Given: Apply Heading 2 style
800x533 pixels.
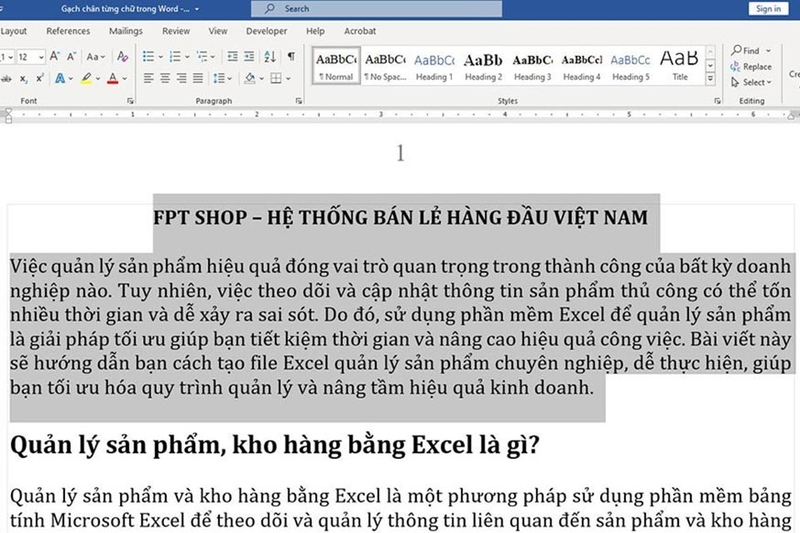Looking at the screenshot, I should coord(483,66).
